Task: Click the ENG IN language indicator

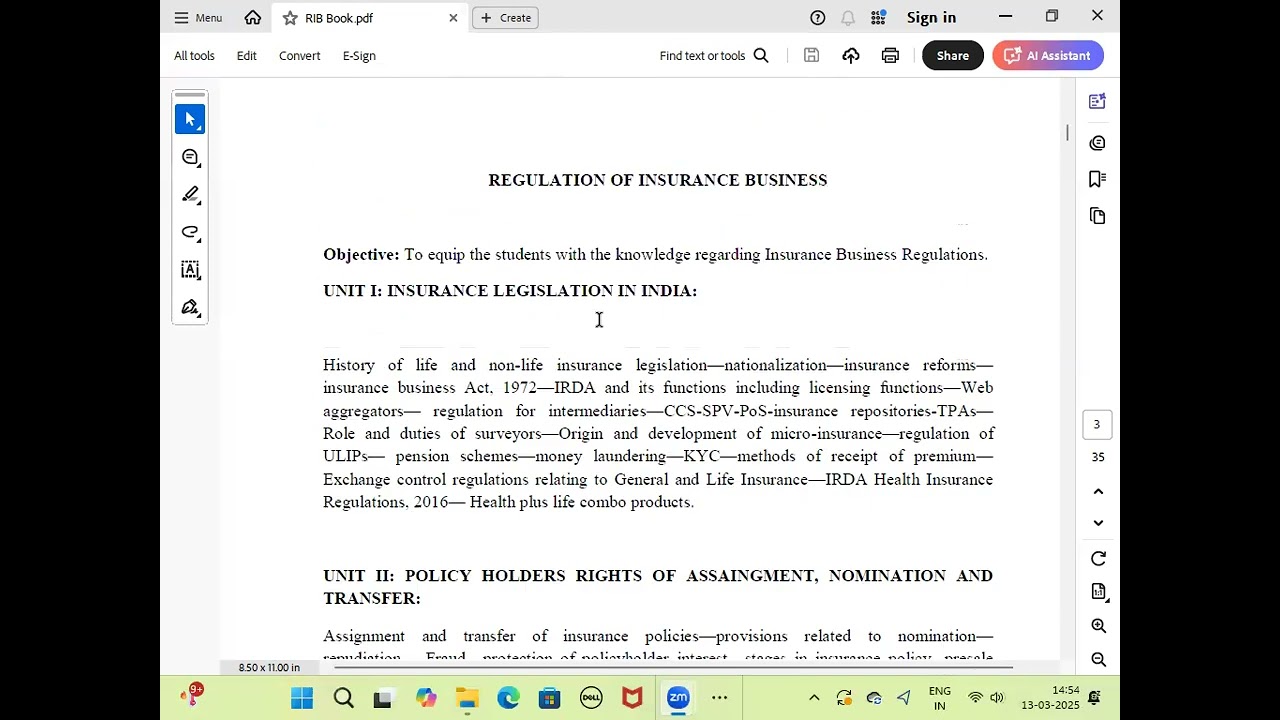Action: click(940, 698)
